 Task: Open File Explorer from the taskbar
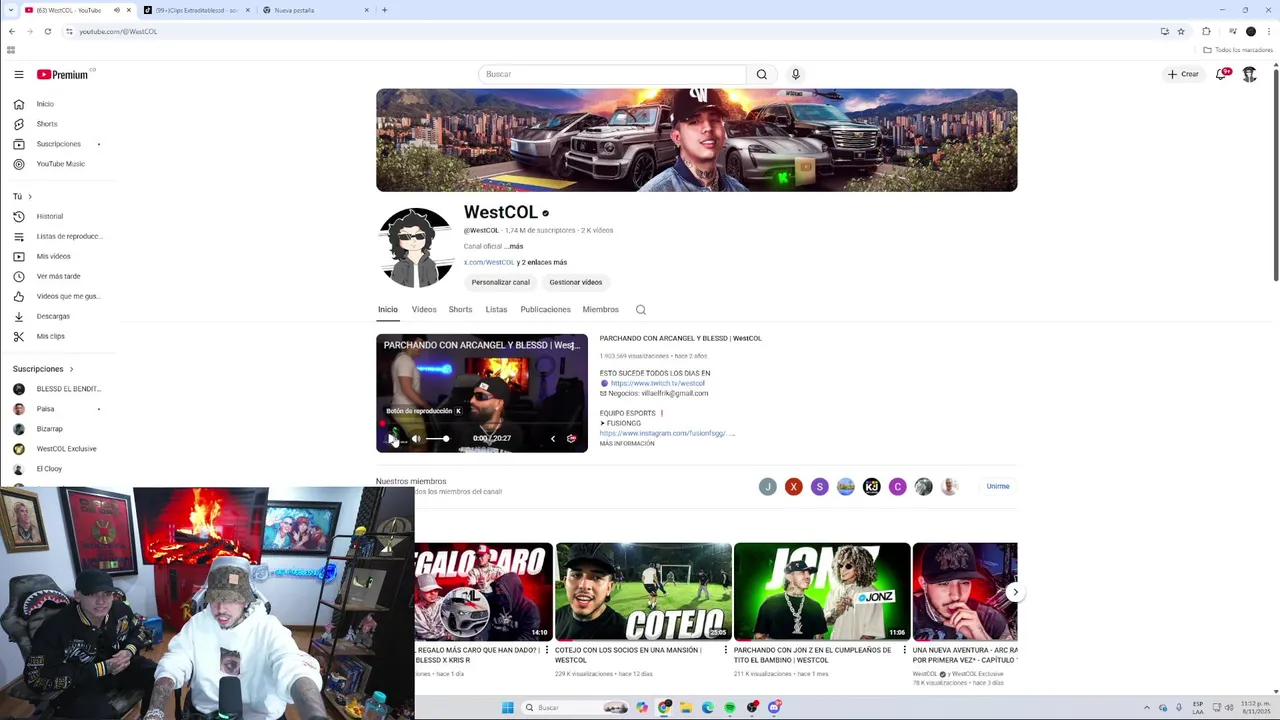click(x=686, y=708)
